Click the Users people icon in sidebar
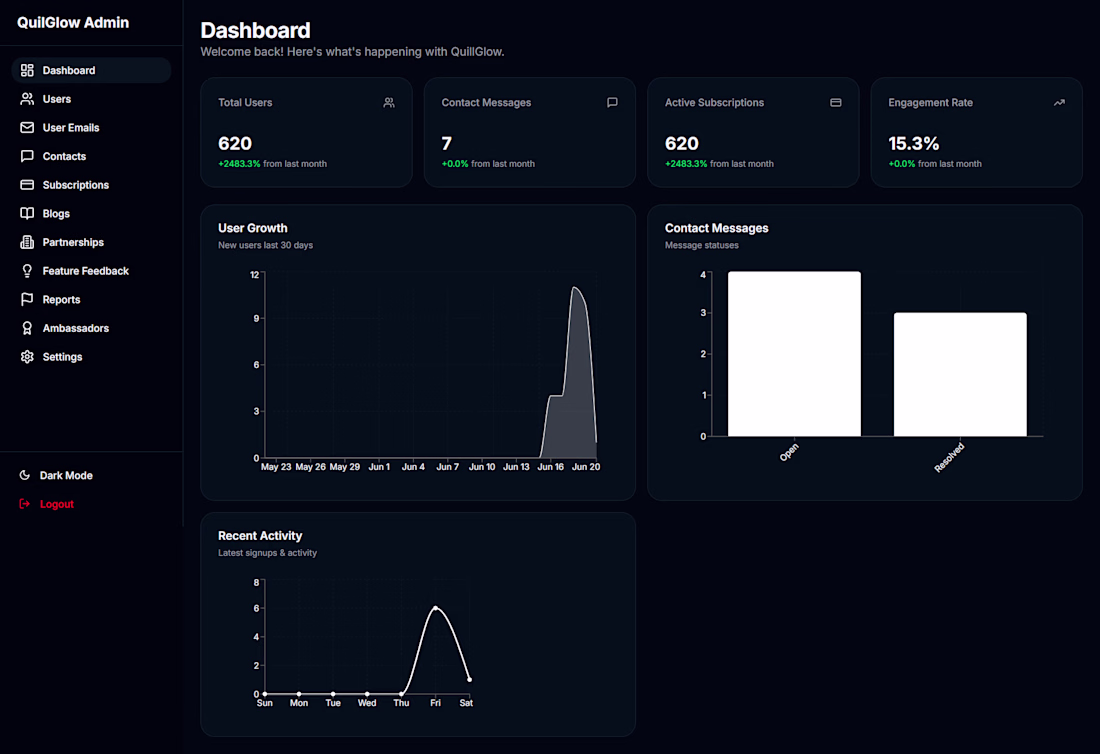Image resolution: width=1100 pixels, height=754 pixels. 27,99
